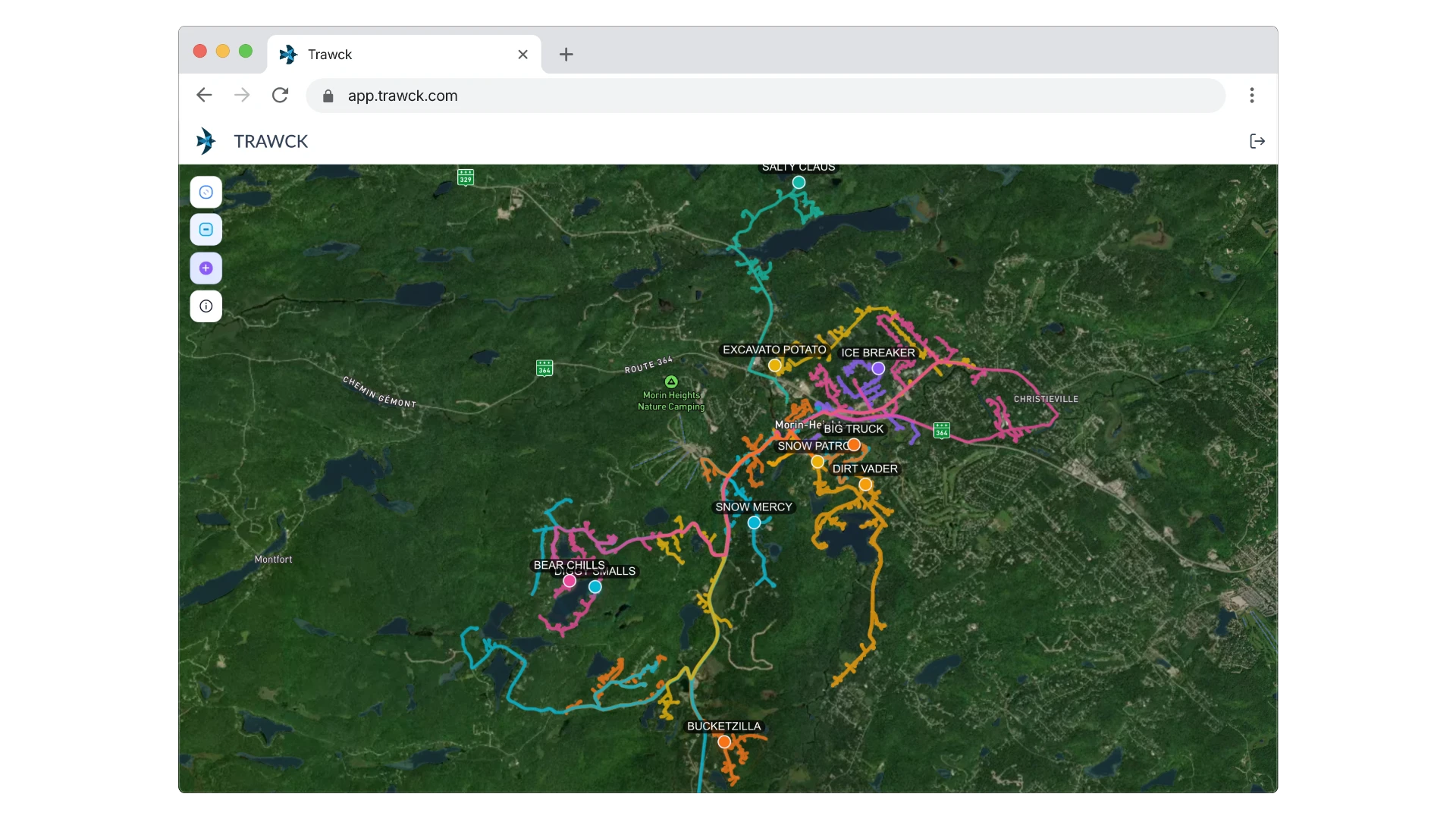Click the ICE BREAKER purple marker
The height and width of the screenshot is (819, 1456).
pyautogui.click(x=877, y=368)
